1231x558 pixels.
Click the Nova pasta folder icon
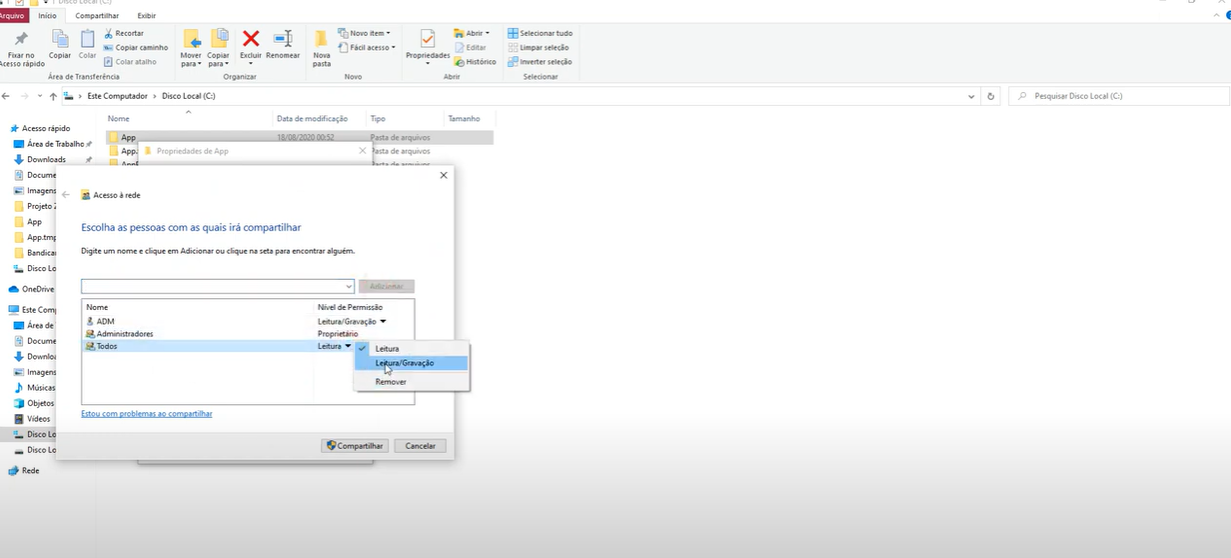tap(321, 40)
